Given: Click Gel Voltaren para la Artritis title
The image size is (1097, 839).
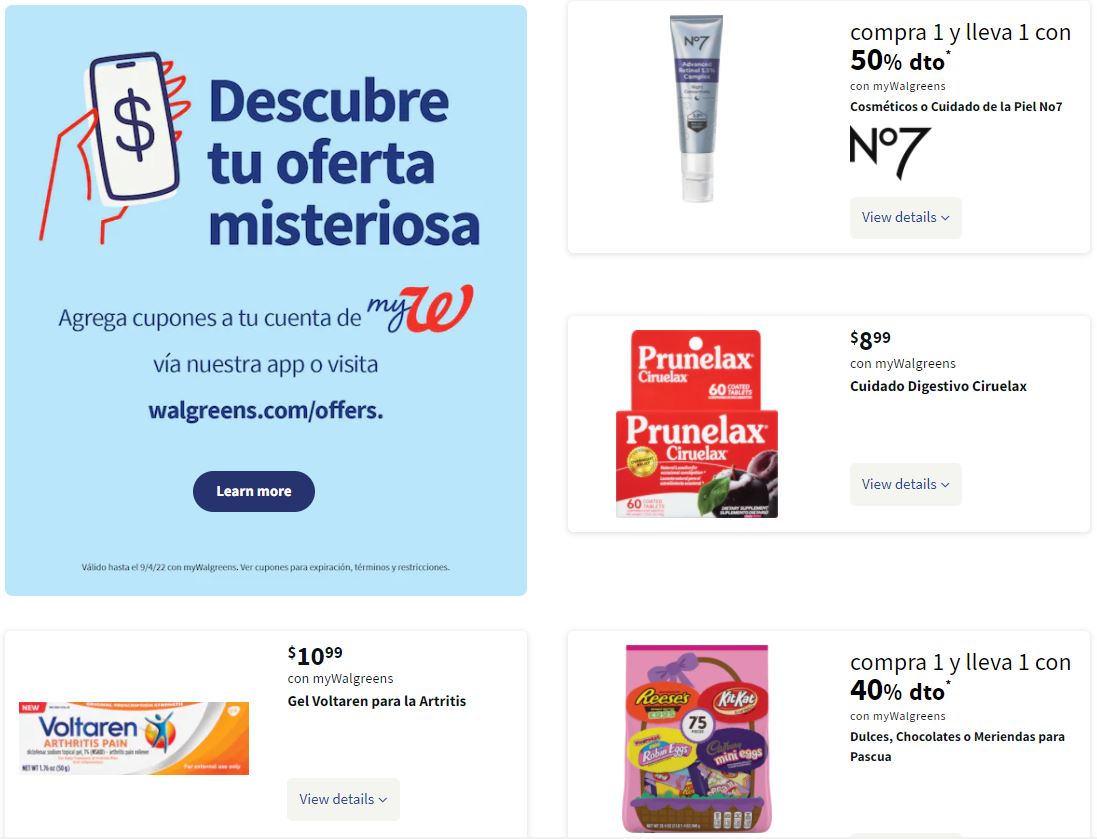Looking at the screenshot, I should [x=376, y=701].
